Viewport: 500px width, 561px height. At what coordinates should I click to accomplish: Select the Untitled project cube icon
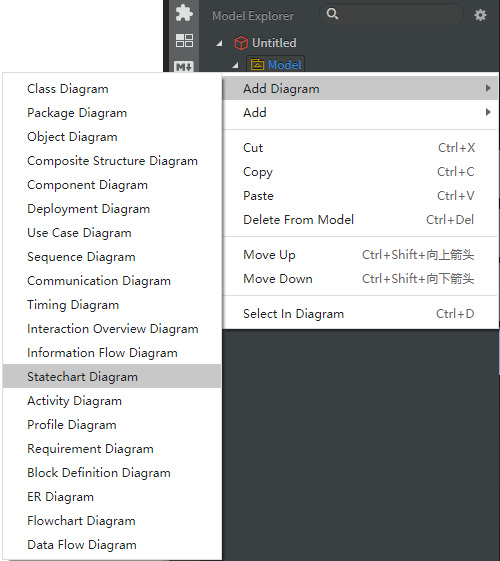pos(241,43)
